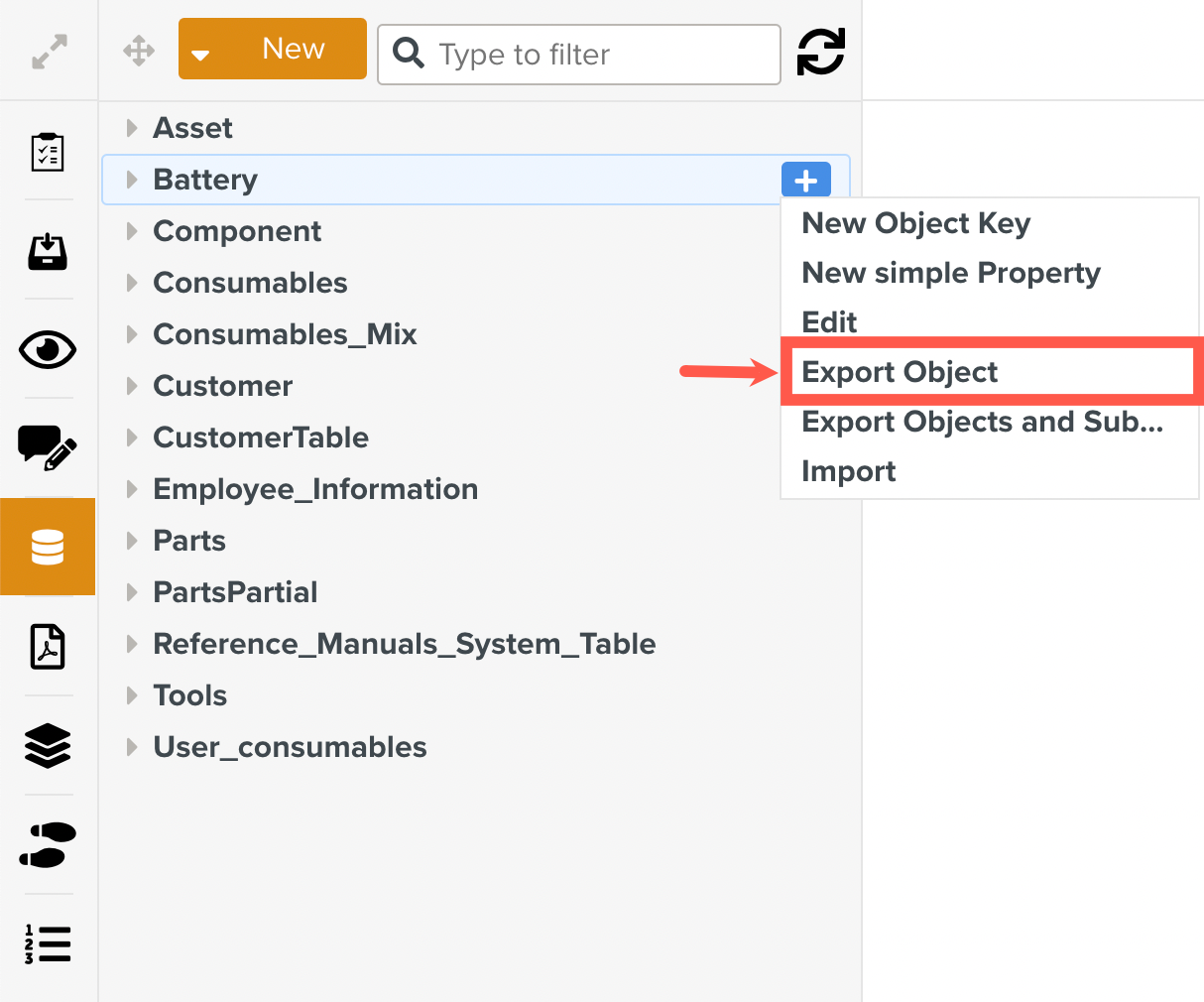Select the Customer label
The width and height of the screenshot is (1204, 1002).
pyautogui.click(x=222, y=386)
